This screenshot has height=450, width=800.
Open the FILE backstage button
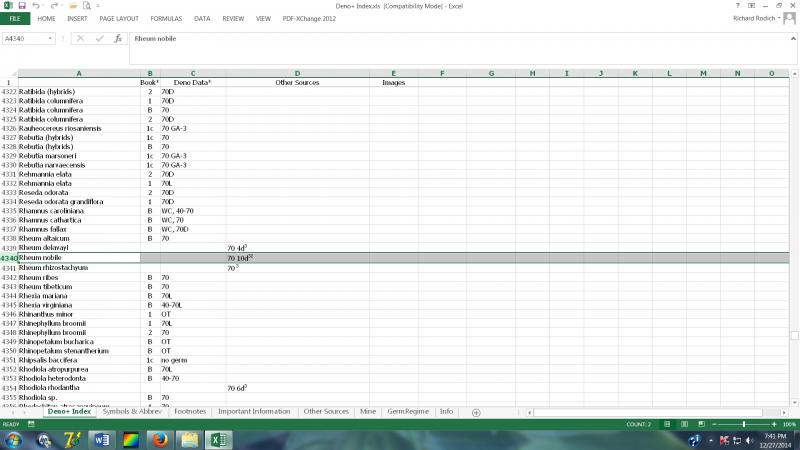point(15,18)
